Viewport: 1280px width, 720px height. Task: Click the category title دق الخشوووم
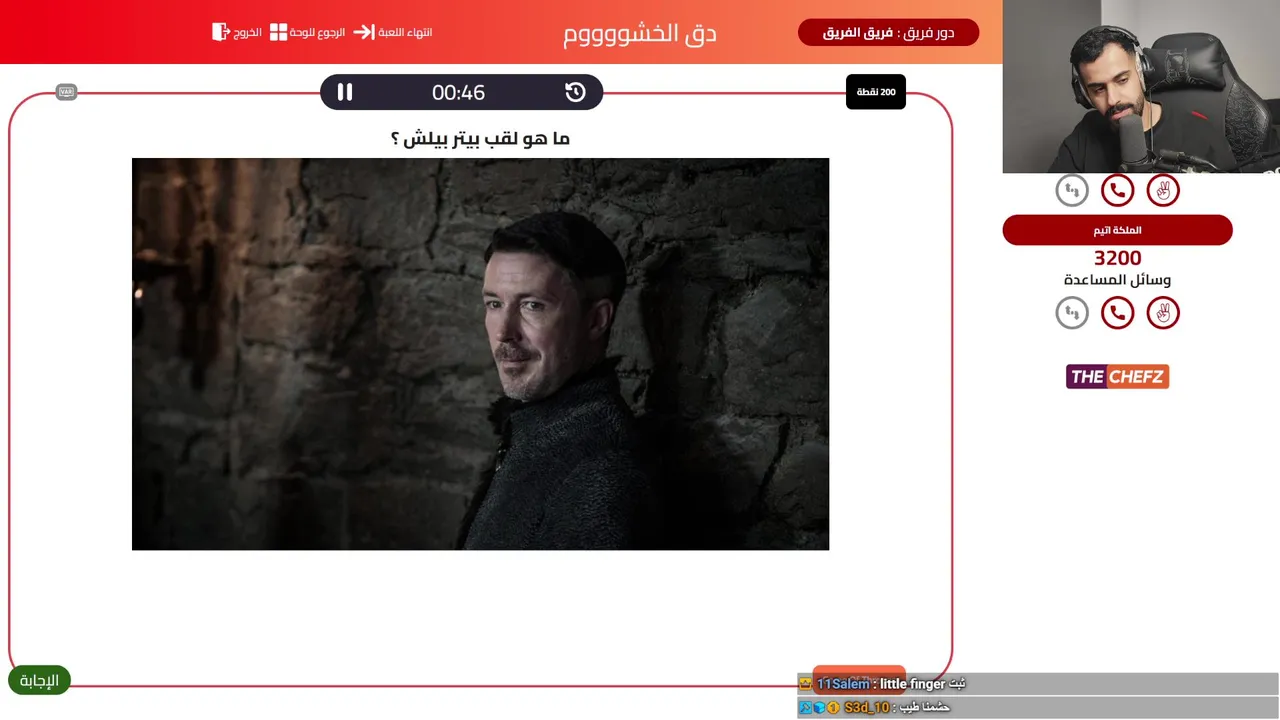click(x=640, y=33)
